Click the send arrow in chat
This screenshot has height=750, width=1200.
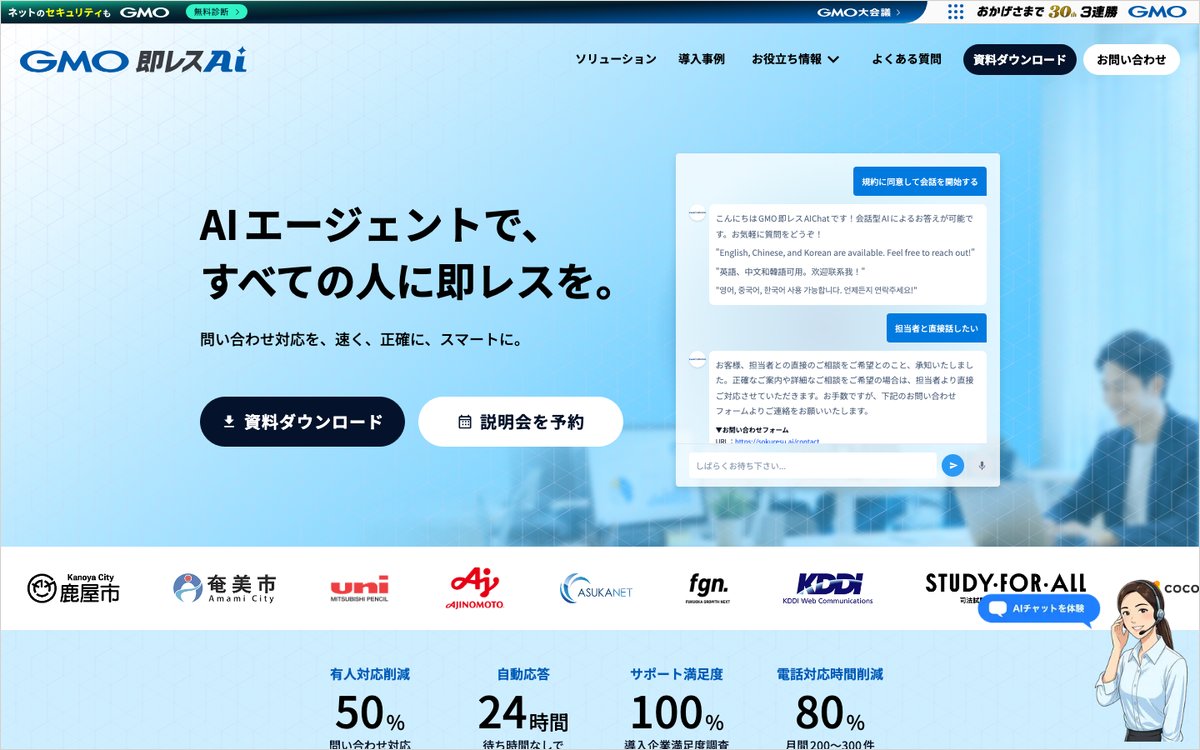(x=954, y=465)
